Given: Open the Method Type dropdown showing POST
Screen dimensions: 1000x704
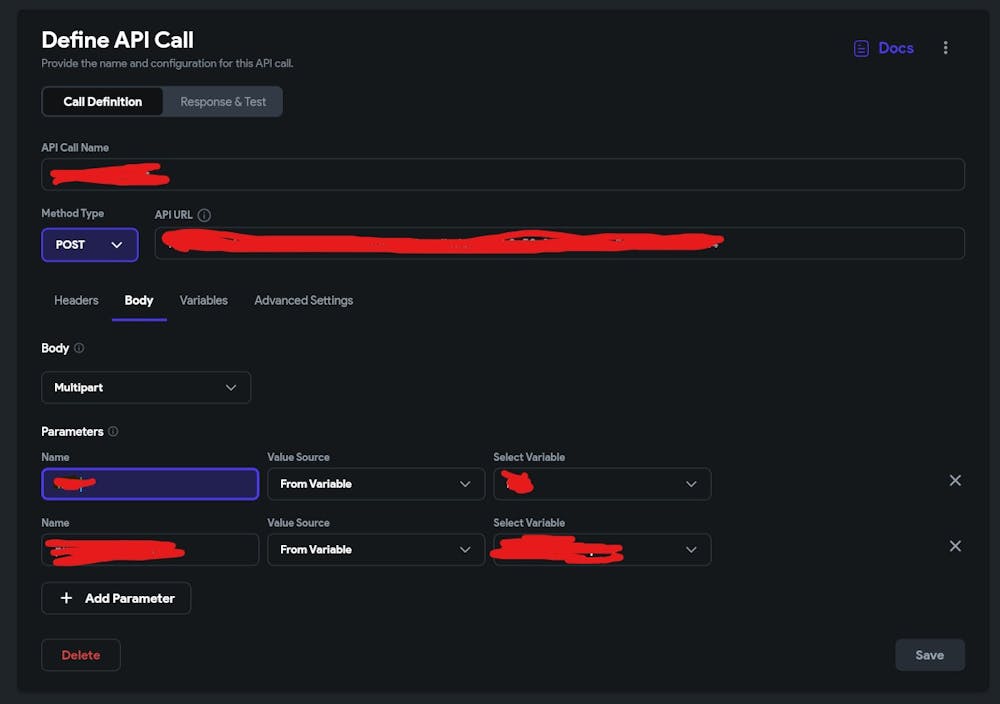Looking at the screenshot, I should point(89,244).
